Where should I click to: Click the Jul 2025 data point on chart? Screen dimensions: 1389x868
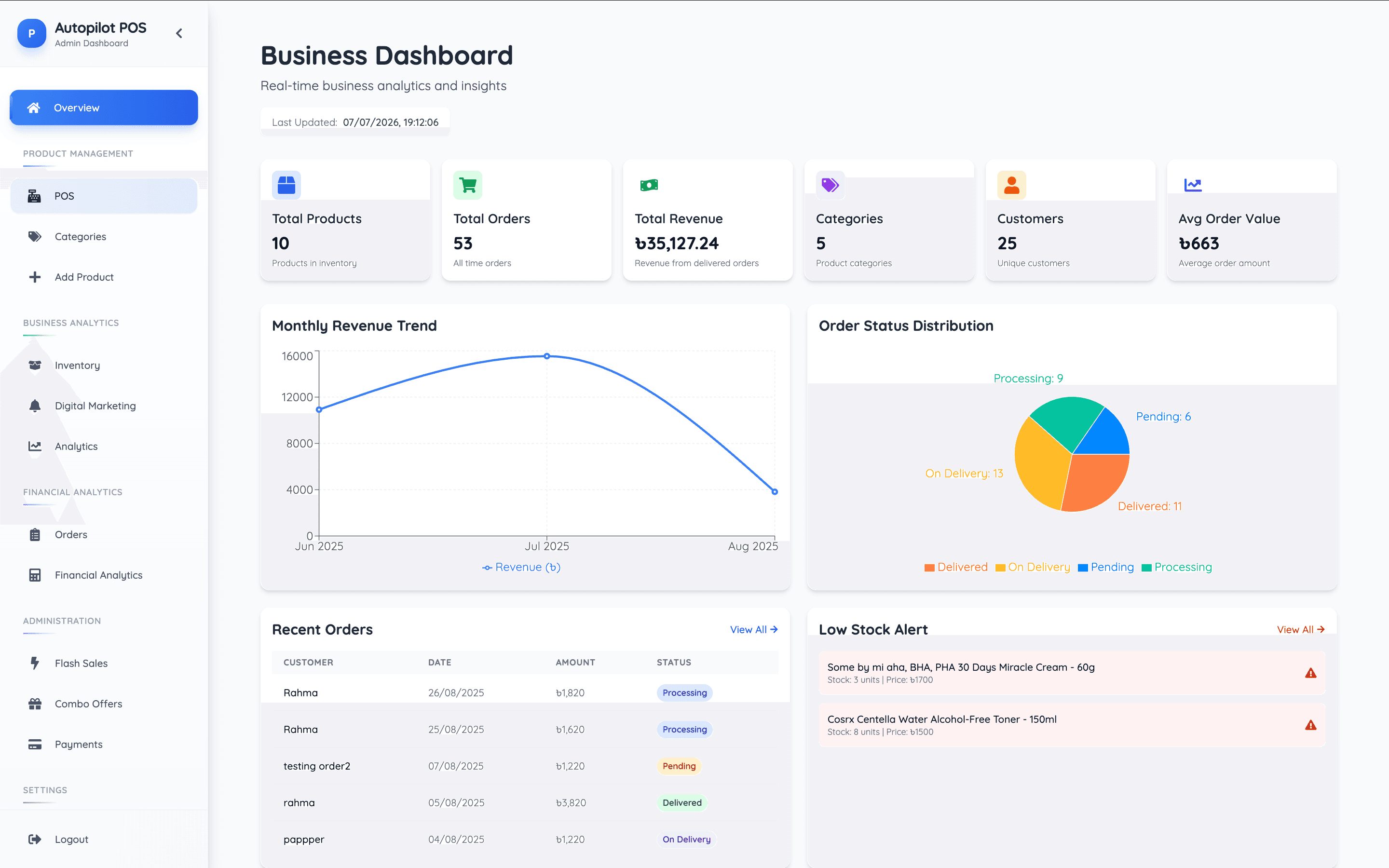[547, 356]
